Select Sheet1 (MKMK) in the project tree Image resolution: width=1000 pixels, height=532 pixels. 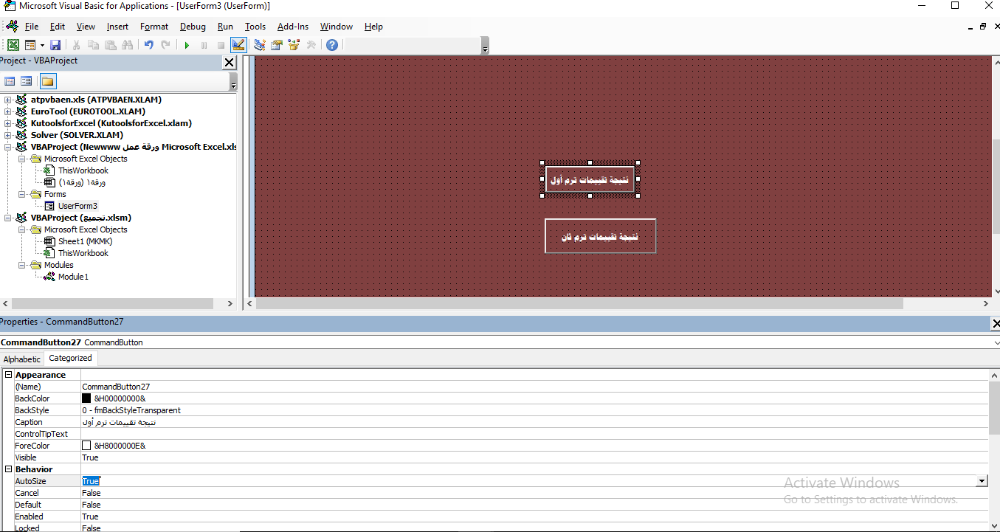click(x=85, y=242)
